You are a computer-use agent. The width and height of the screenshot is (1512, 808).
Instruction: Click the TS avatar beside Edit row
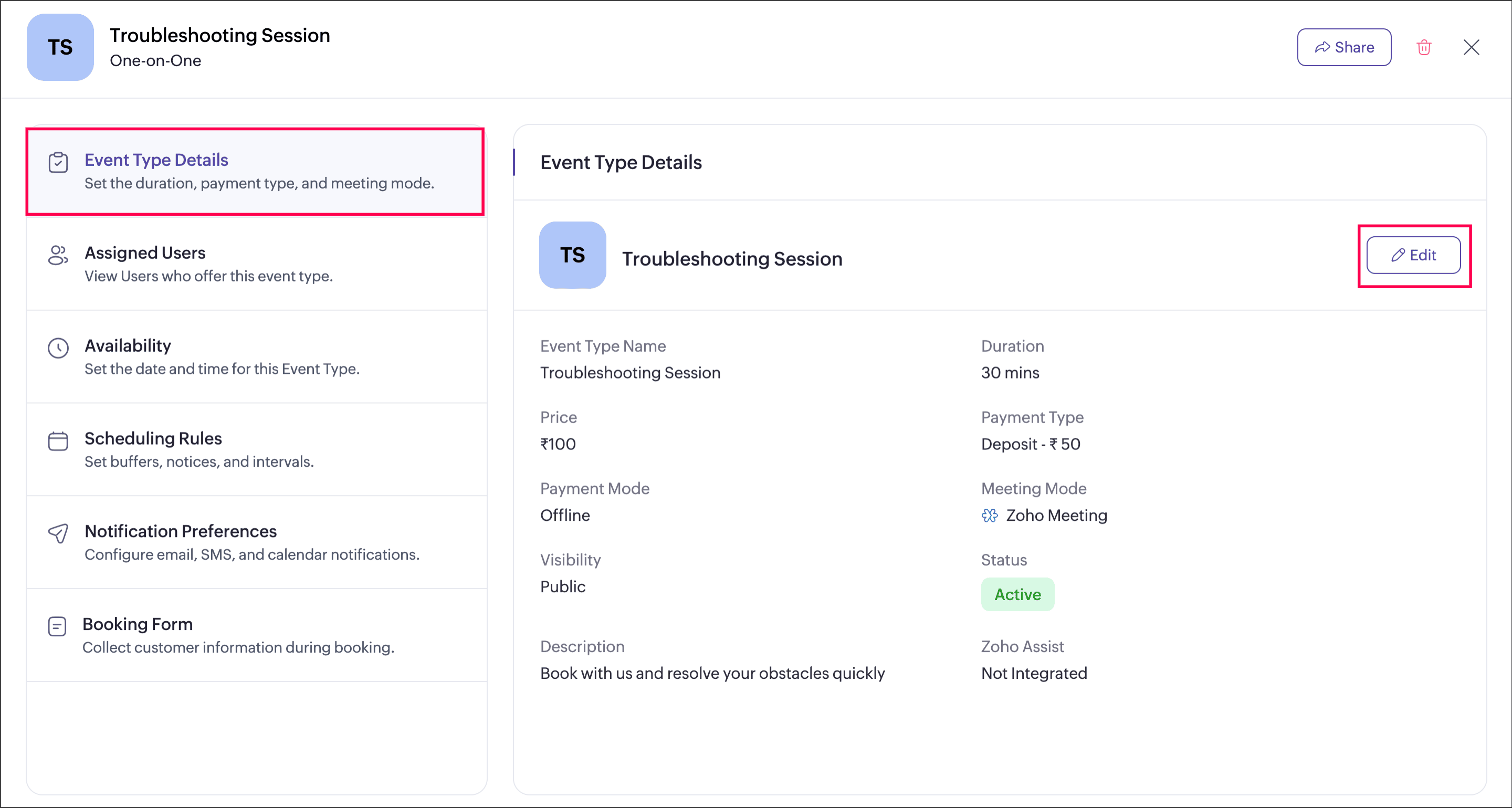[572, 255]
